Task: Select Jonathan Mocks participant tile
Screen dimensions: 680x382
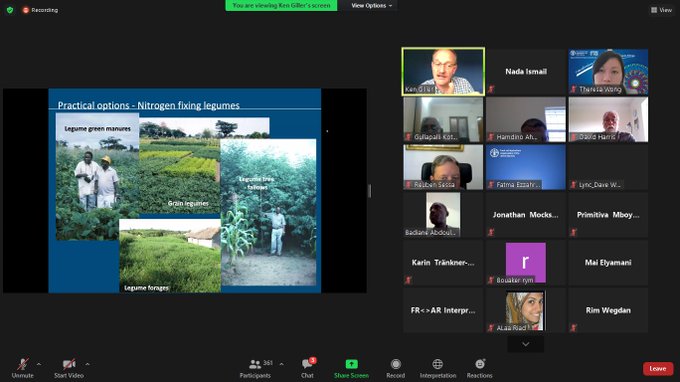Action: (526, 215)
